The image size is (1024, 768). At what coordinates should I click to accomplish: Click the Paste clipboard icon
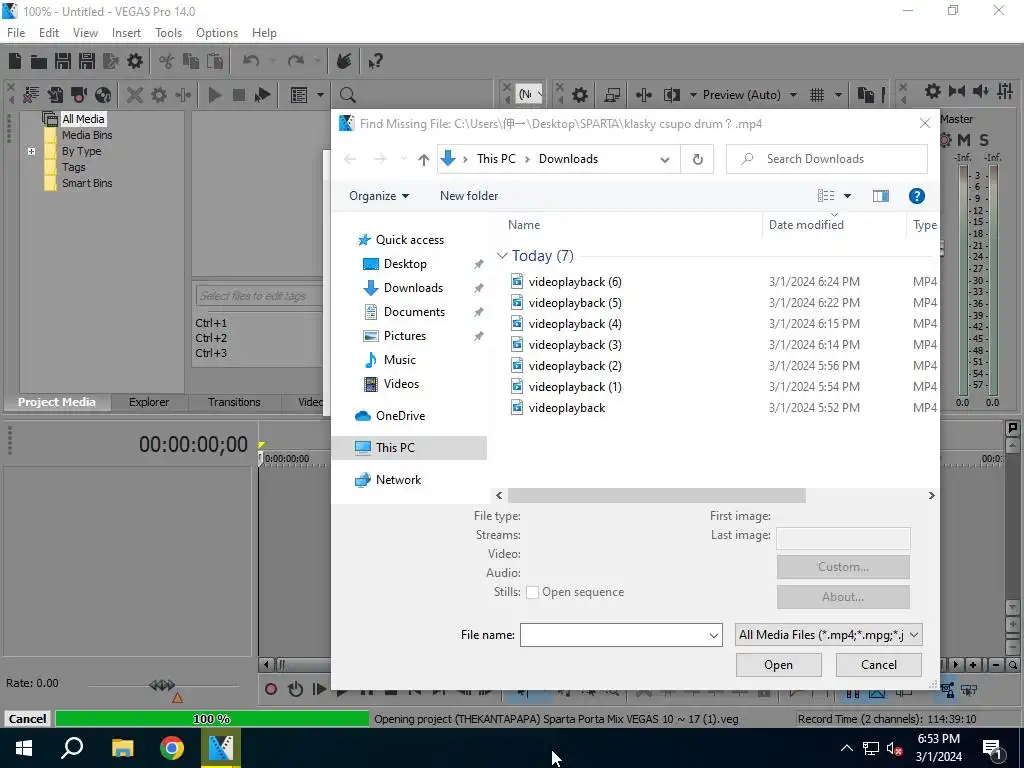click(x=215, y=61)
